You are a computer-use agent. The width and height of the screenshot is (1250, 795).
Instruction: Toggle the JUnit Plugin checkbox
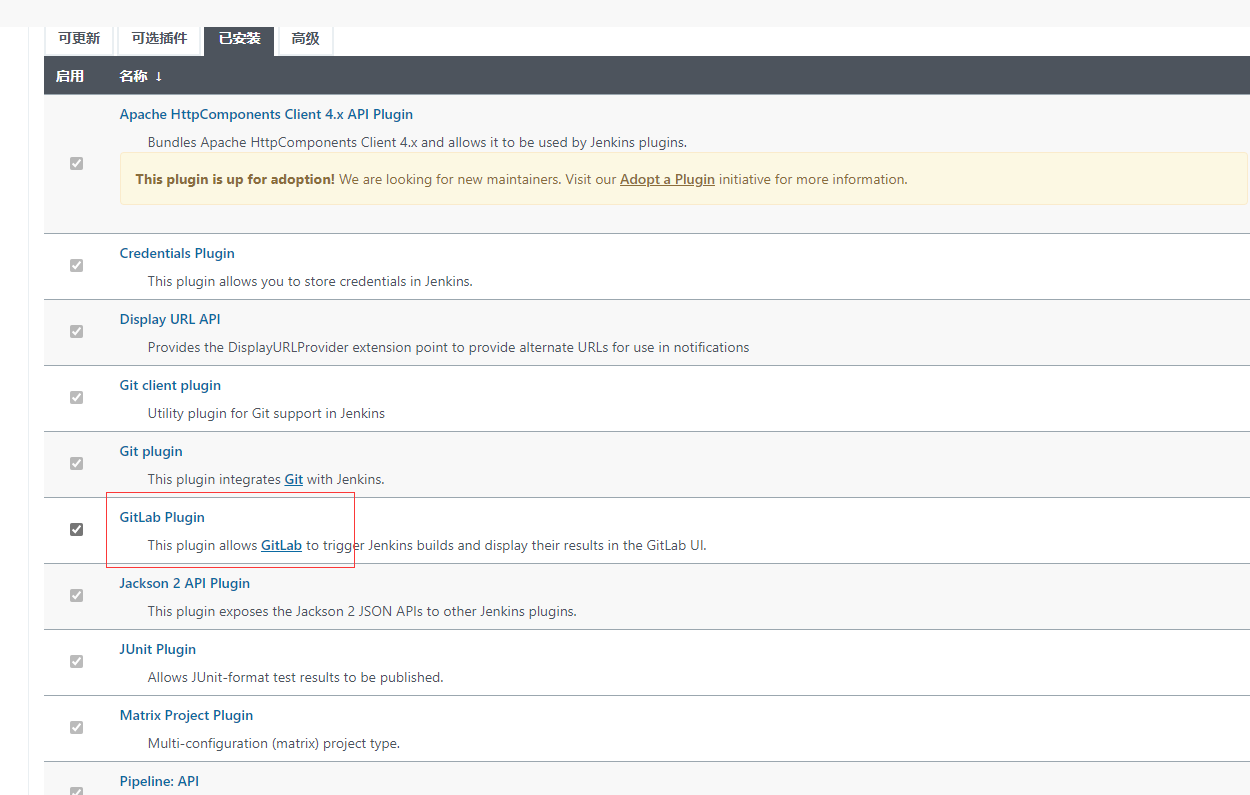coord(76,661)
